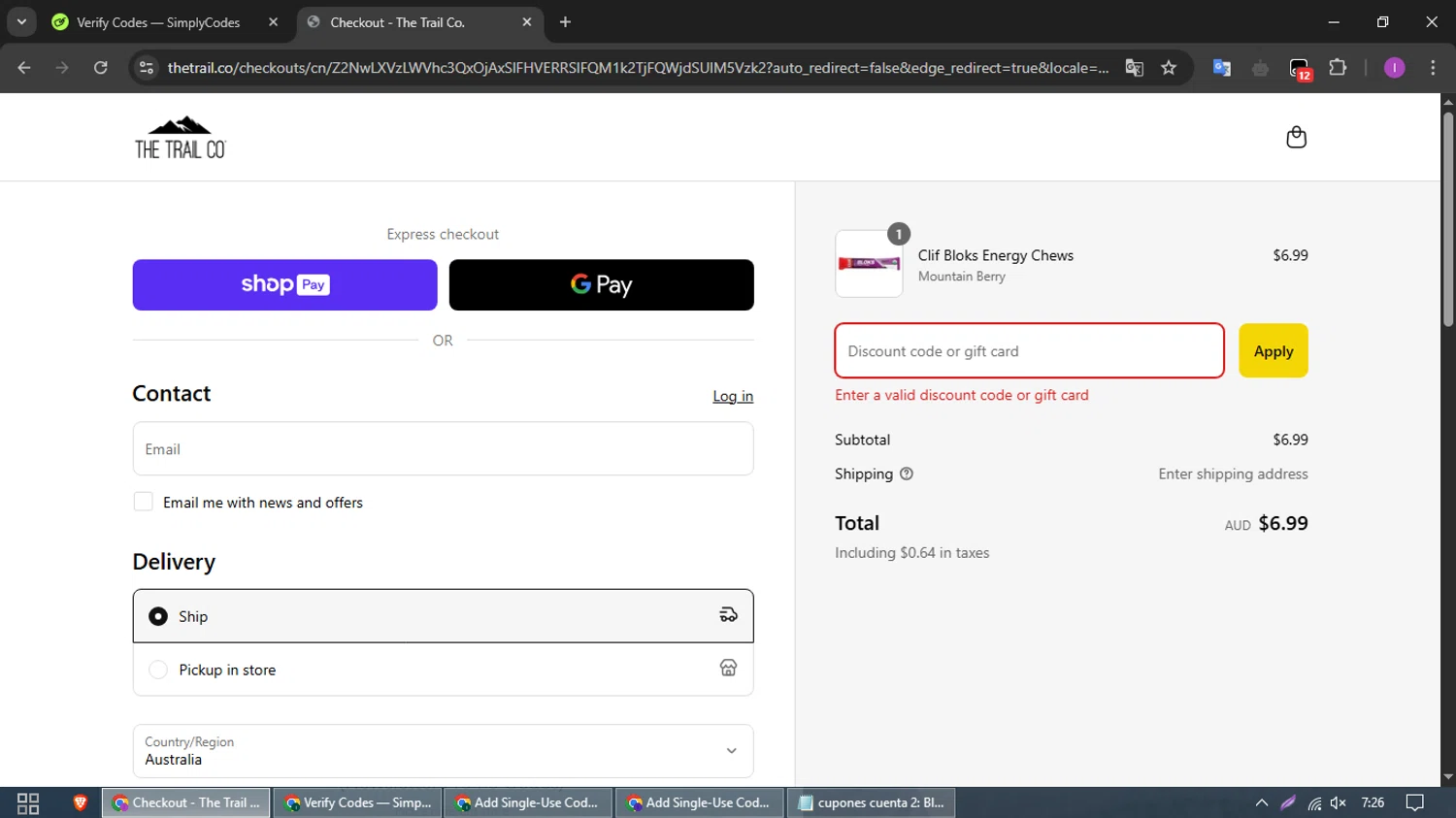The image size is (1456, 818).
Task: Focus the Email input field
Action: point(443,448)
